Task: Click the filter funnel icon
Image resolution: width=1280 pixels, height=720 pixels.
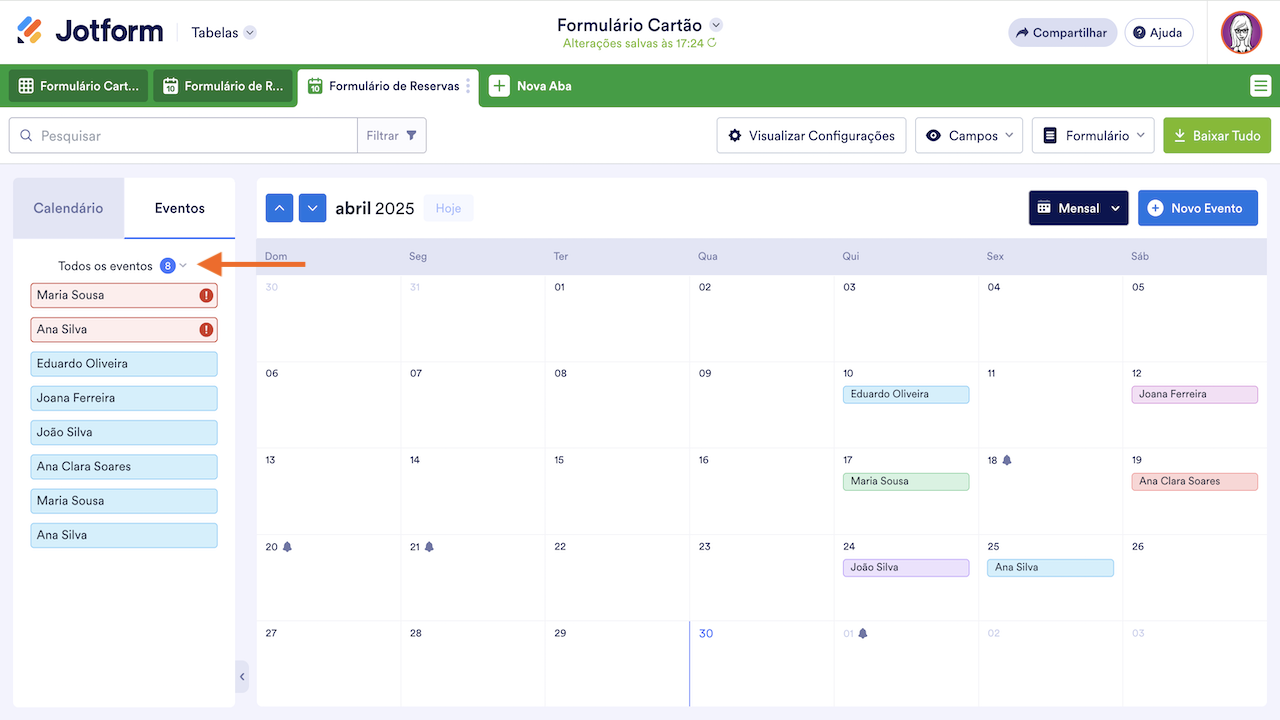Action: [412, 136]
